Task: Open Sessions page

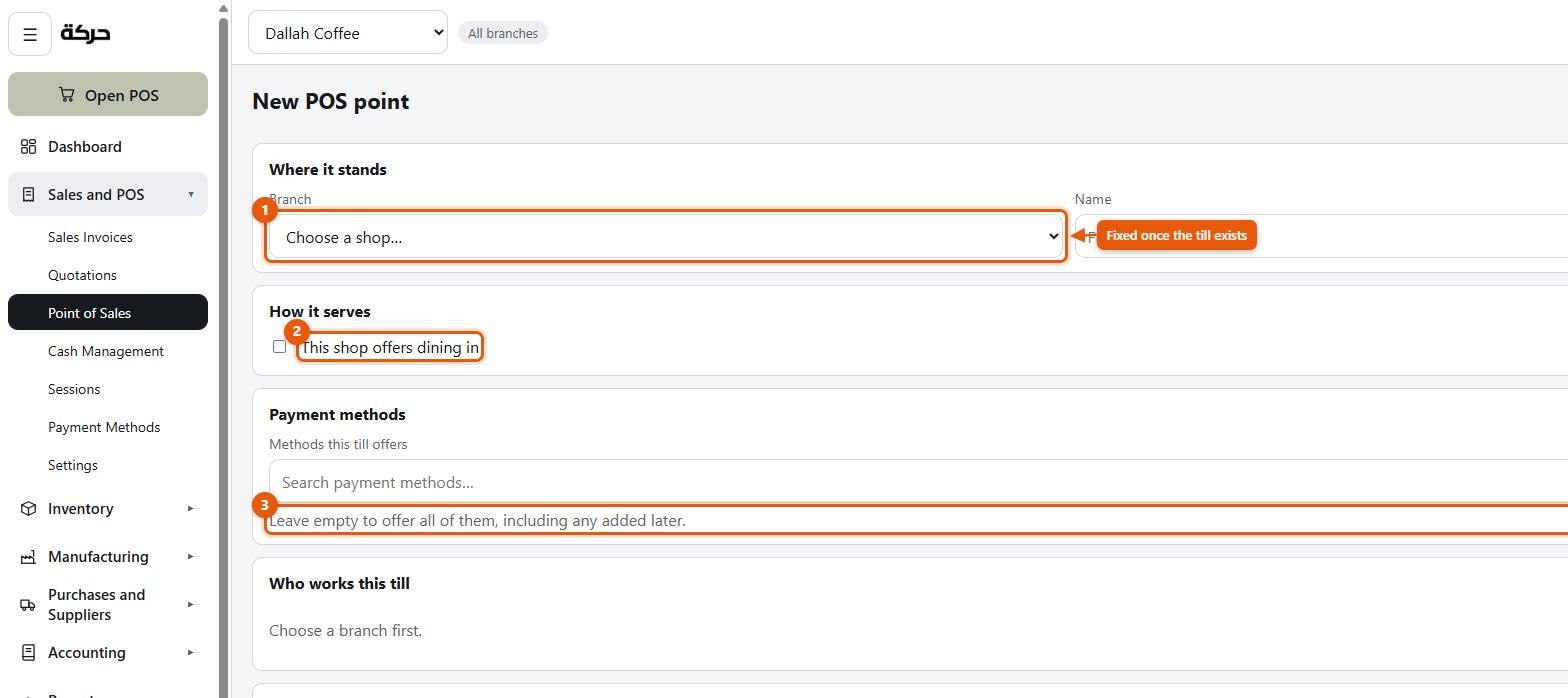Action: click(x=74, y=389)
